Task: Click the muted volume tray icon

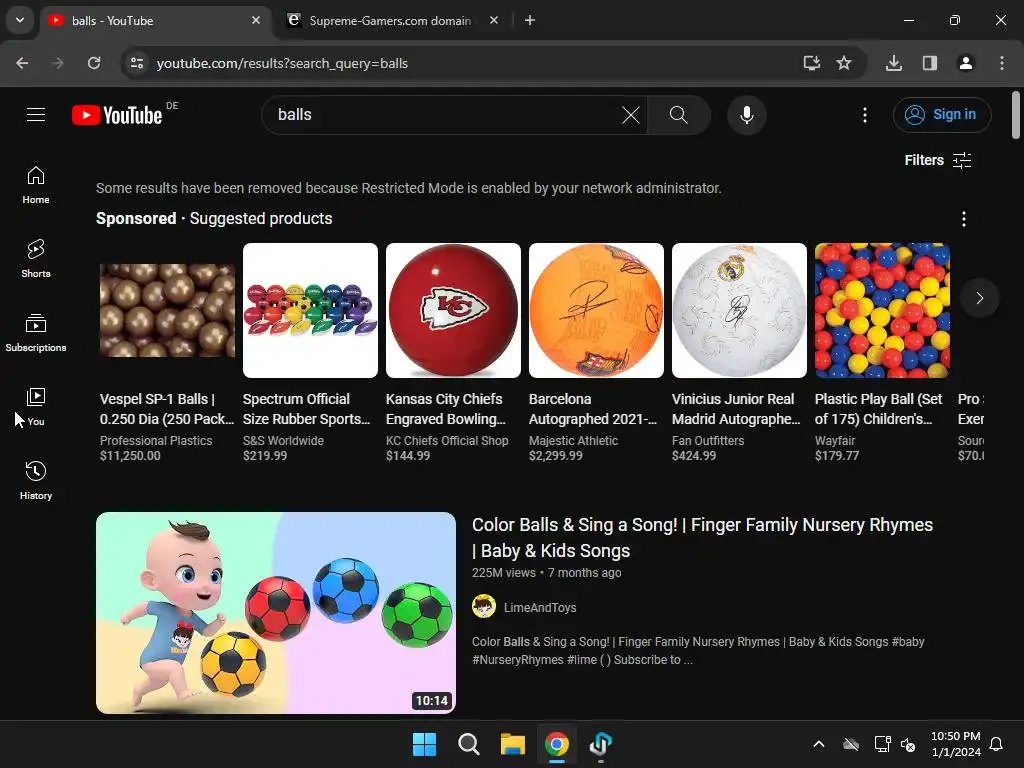Action: [x=908, y=744]
